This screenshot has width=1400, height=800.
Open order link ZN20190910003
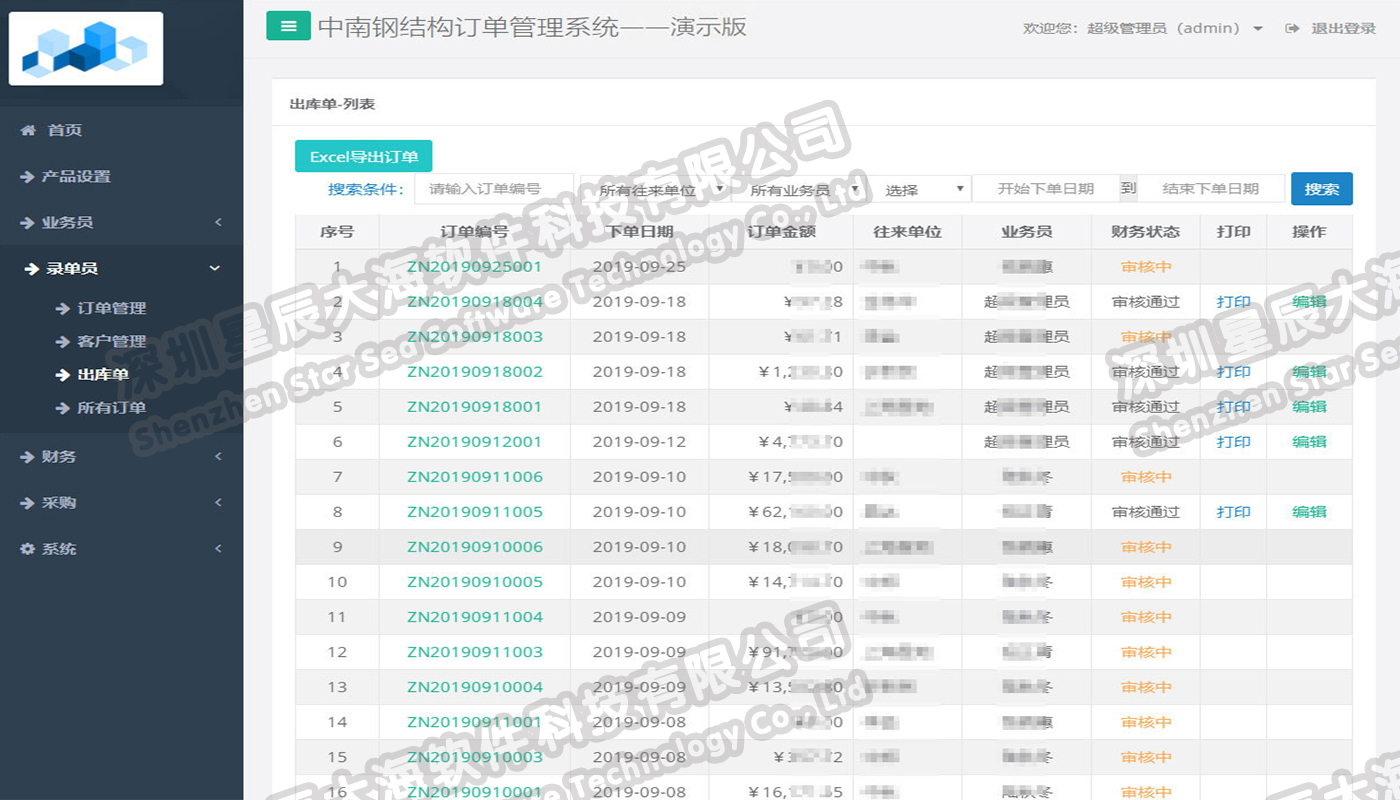click(x=474, y=757)
